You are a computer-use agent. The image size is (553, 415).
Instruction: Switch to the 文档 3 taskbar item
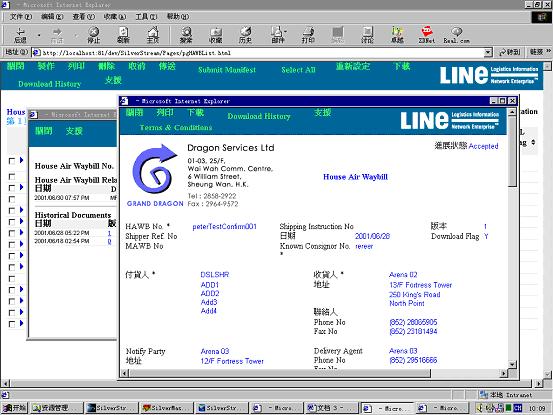tap(332, 408)
